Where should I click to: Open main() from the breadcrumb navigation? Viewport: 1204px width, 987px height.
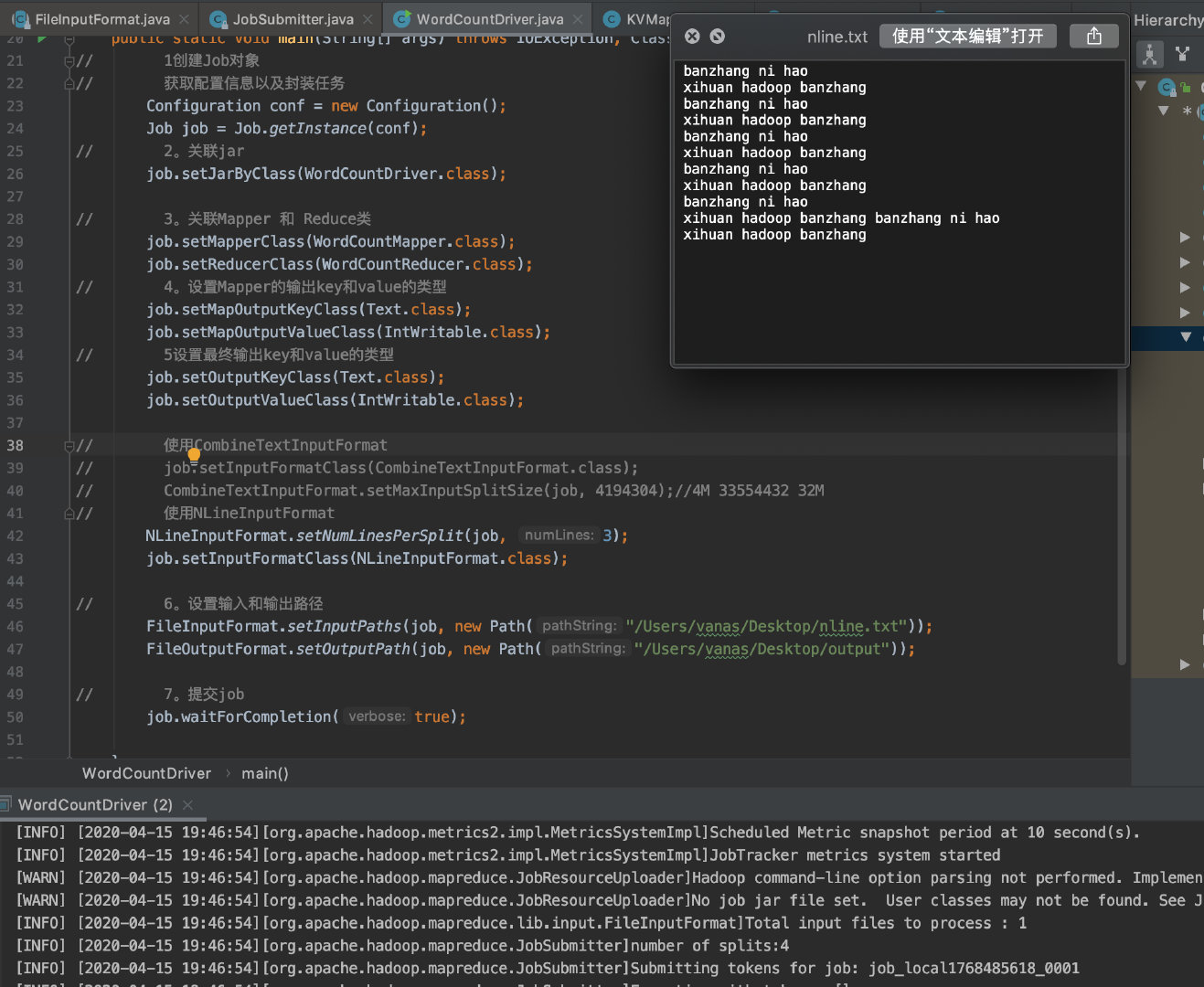coord(263,773)
